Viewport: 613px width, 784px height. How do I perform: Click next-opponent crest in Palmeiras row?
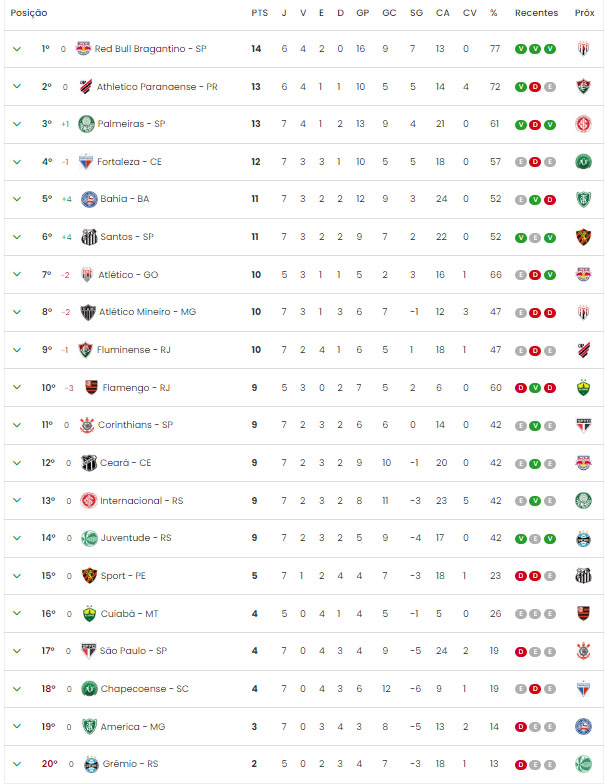(584, 124)
